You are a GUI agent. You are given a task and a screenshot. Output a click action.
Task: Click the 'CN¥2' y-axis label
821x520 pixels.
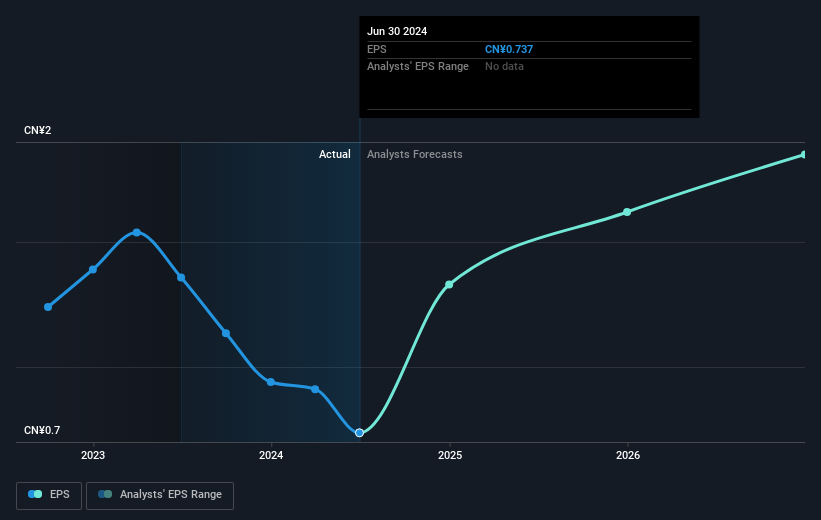pos(38,130)
